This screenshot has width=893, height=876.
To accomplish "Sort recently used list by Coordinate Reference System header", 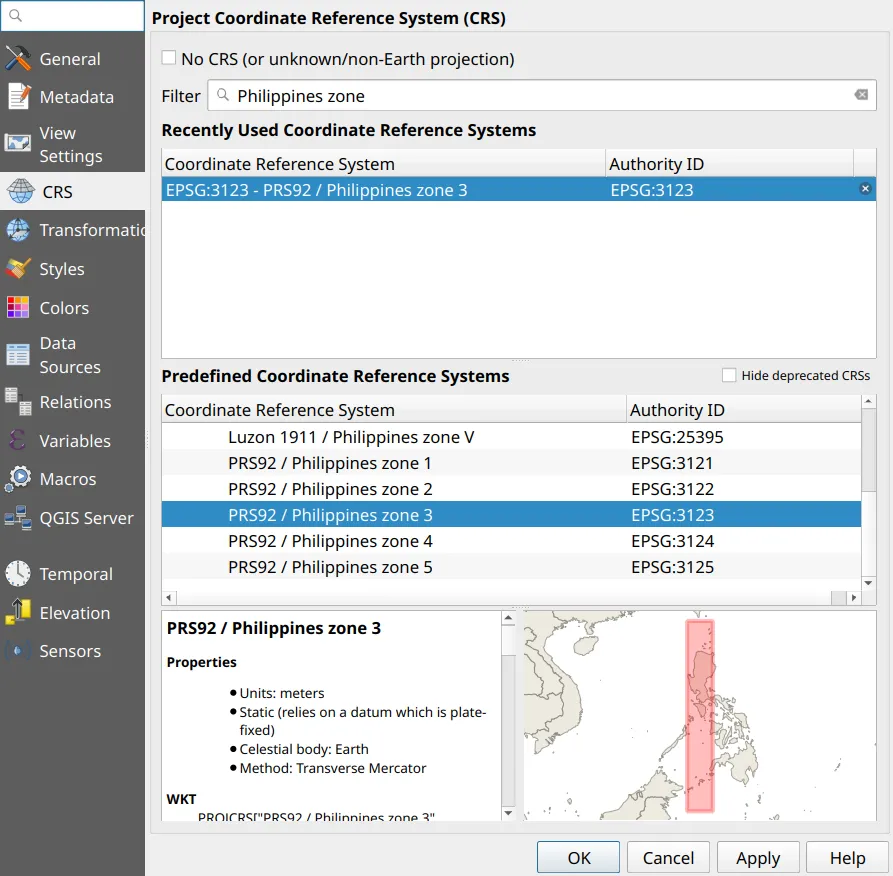I will [383, 163].
